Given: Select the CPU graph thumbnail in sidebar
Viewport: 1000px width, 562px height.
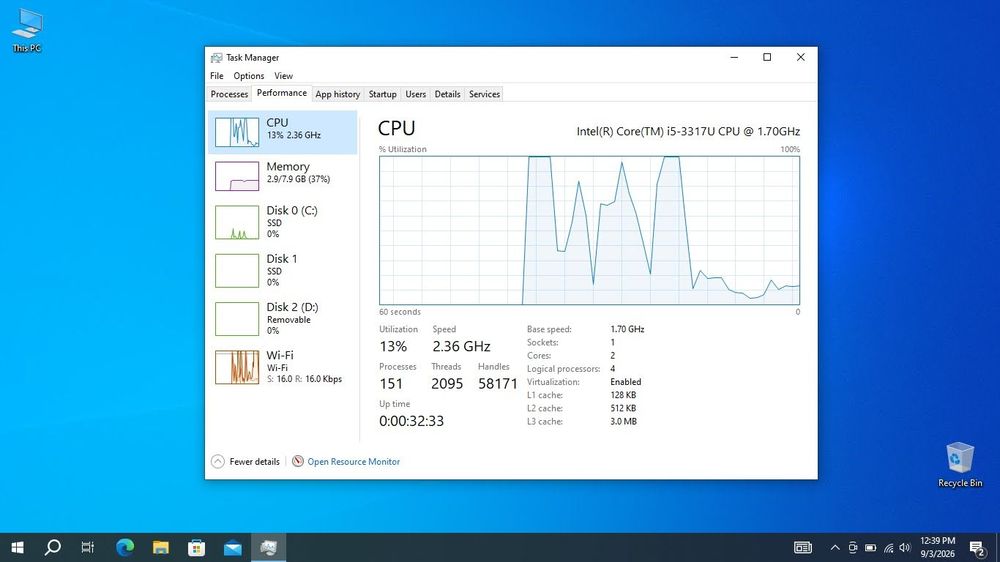Looking at the screenshot, I should (x=237, y=132).
